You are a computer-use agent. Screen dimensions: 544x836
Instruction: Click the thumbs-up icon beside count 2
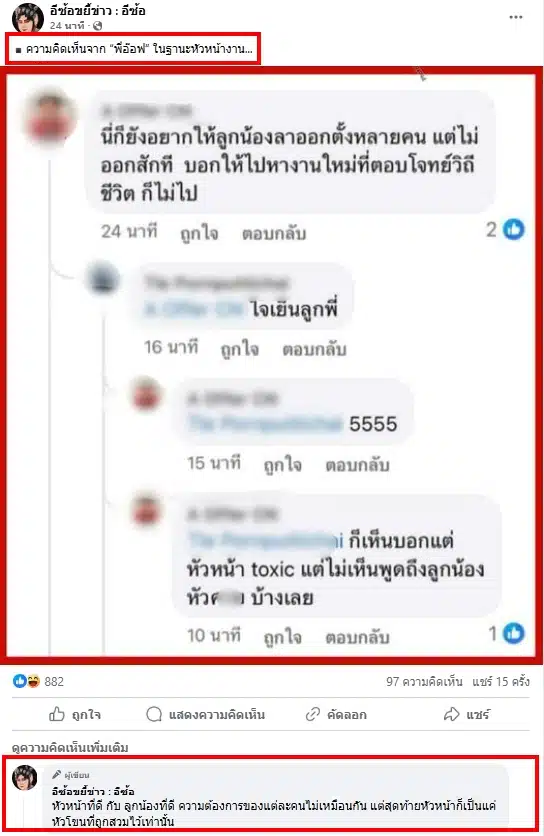coord(514,229)
